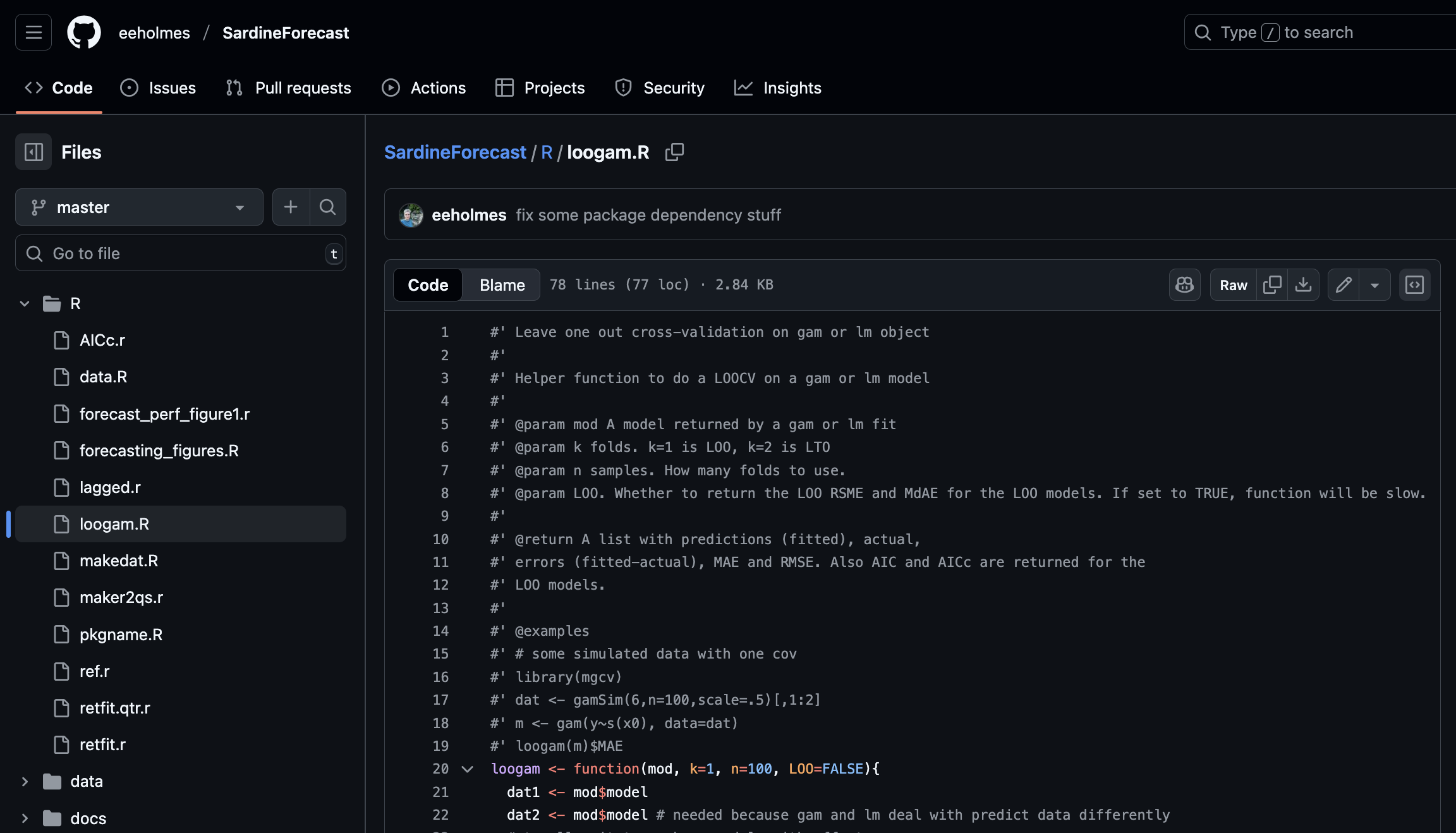Edit this file with pencil icon
Screen dimensions: 1456x833
[x=1344, y=285]
